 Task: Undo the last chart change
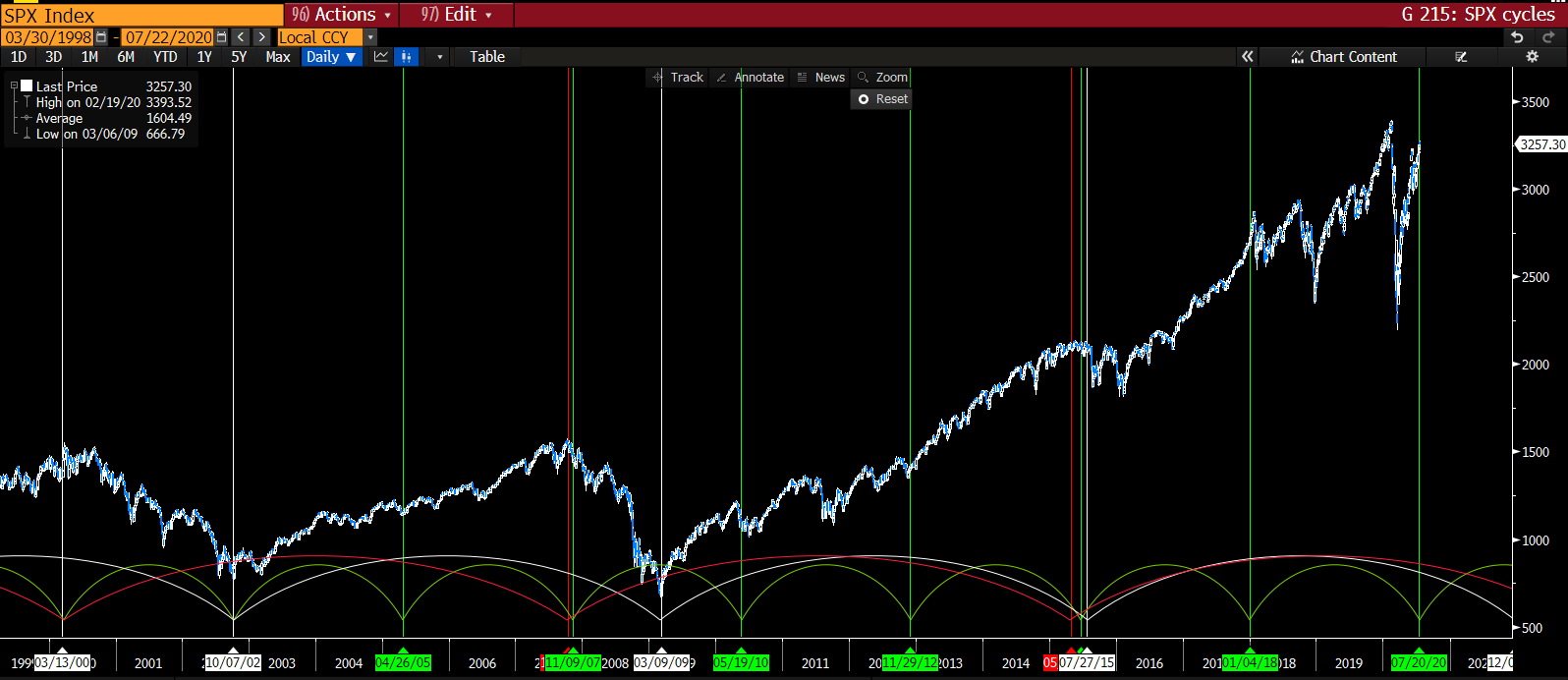(1518, 37)
